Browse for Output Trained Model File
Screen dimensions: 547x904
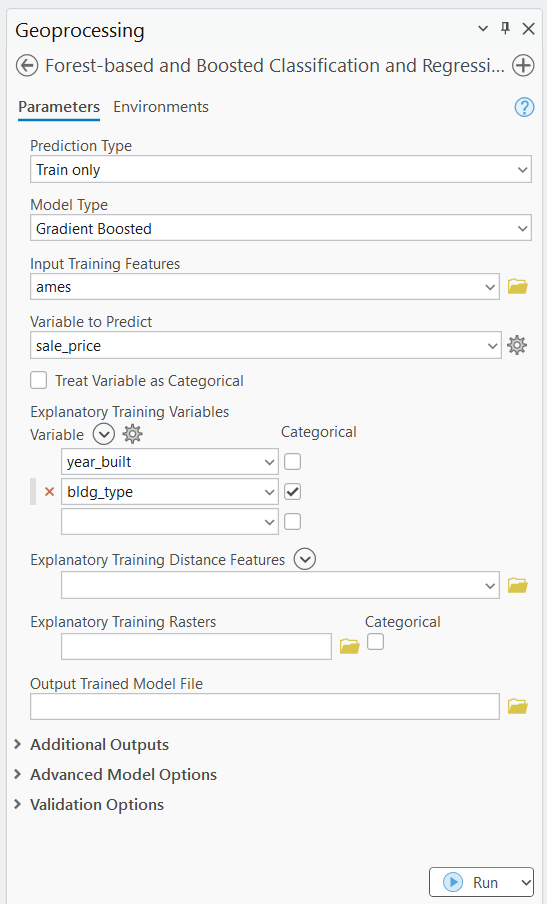tap(518, 706)
